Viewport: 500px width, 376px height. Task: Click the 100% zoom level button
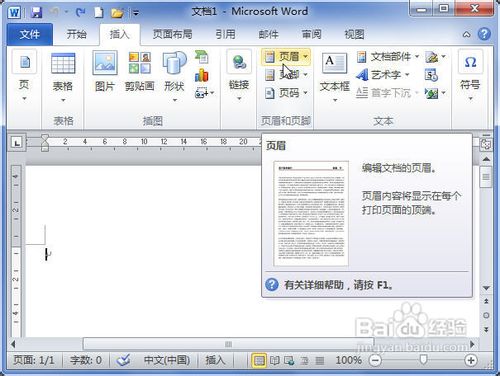(x=348, y=360)
